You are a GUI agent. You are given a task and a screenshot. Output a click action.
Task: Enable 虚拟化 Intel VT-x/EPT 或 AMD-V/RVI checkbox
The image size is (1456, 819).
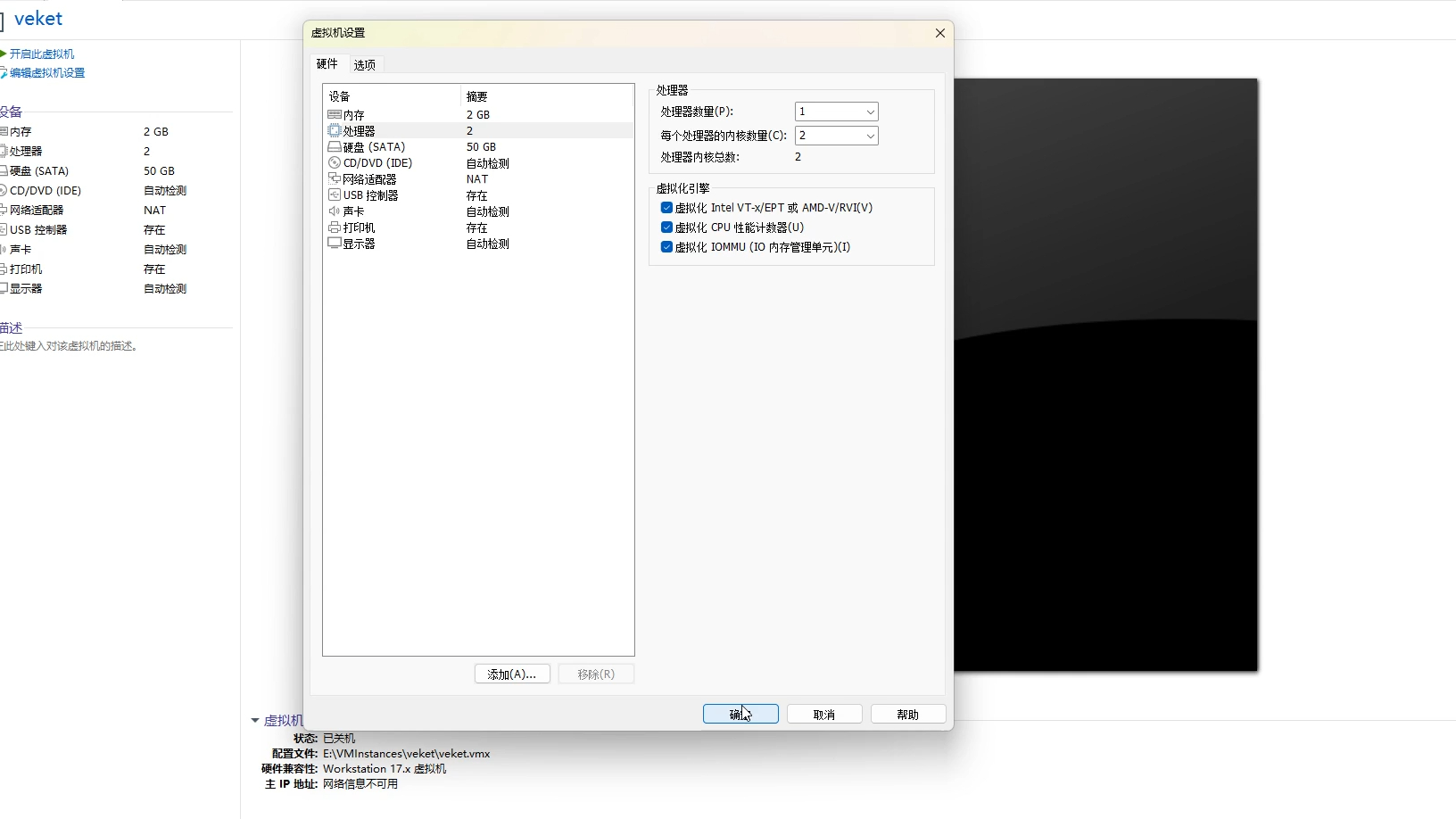click(x=666, y=207)
